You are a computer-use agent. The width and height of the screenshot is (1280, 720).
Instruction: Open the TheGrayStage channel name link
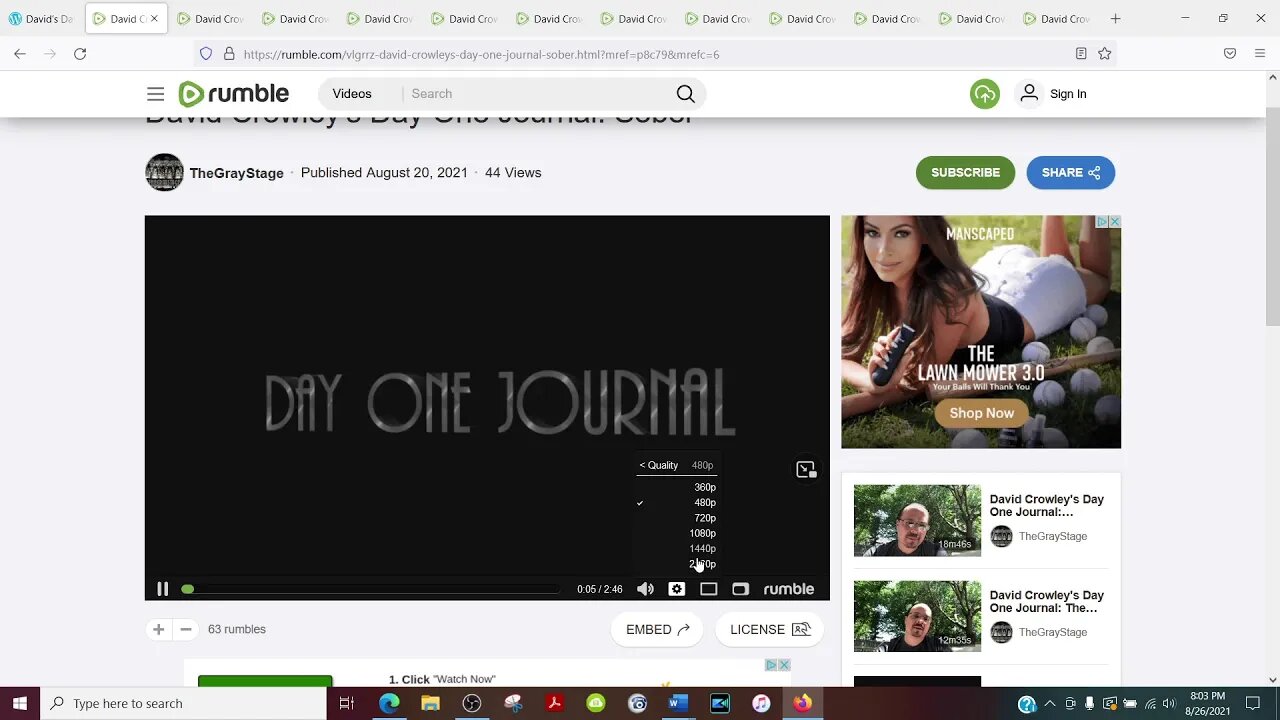(x=236, y=173)
